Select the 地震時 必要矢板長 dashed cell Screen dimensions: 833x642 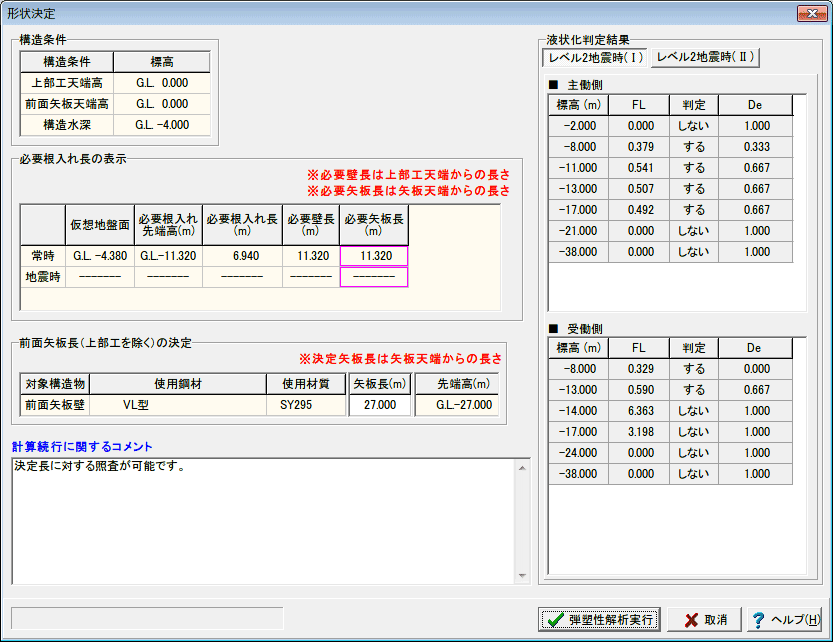[374, 277]
